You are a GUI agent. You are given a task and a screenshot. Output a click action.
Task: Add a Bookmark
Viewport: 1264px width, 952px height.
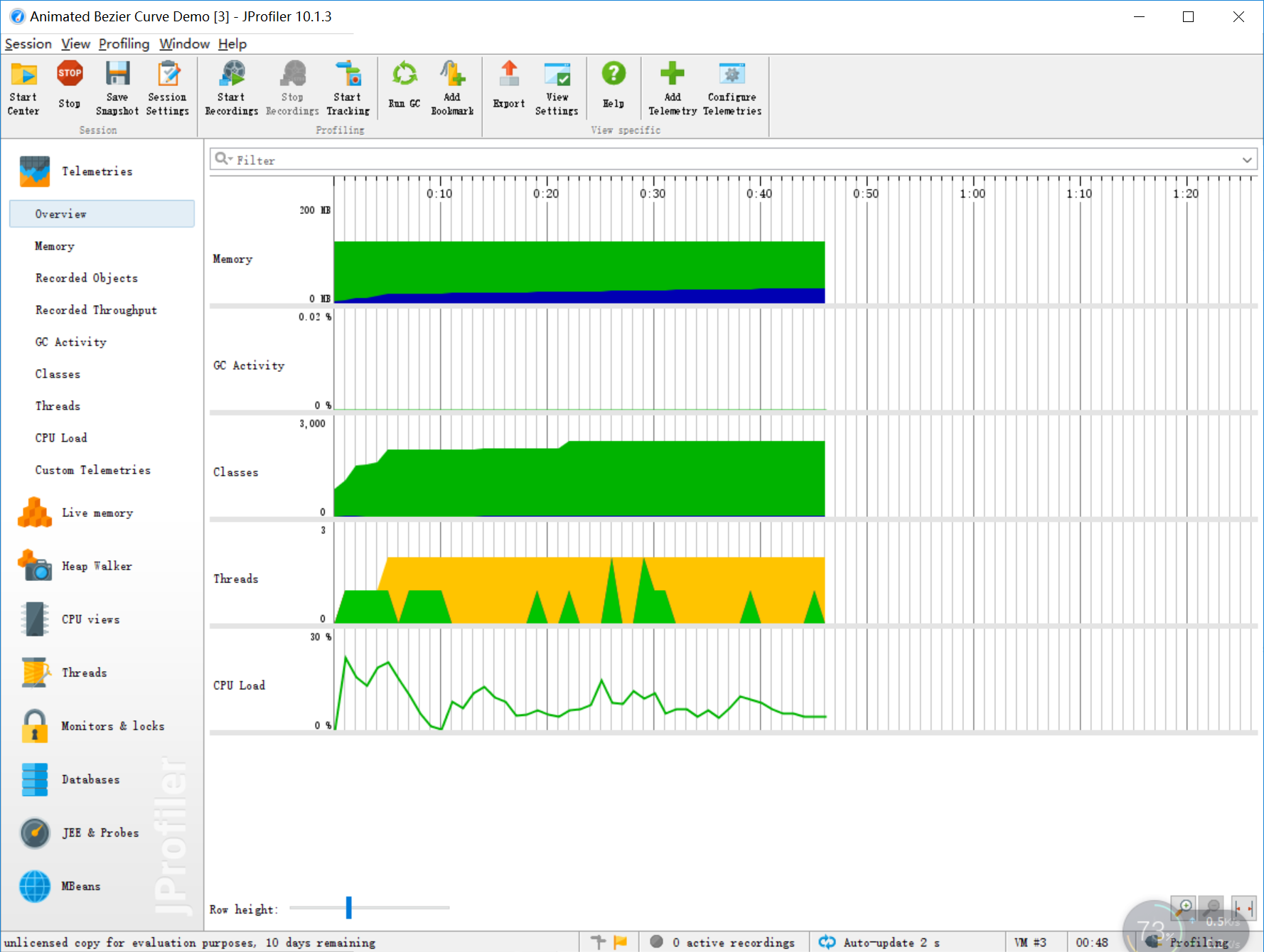coord(452,88)
